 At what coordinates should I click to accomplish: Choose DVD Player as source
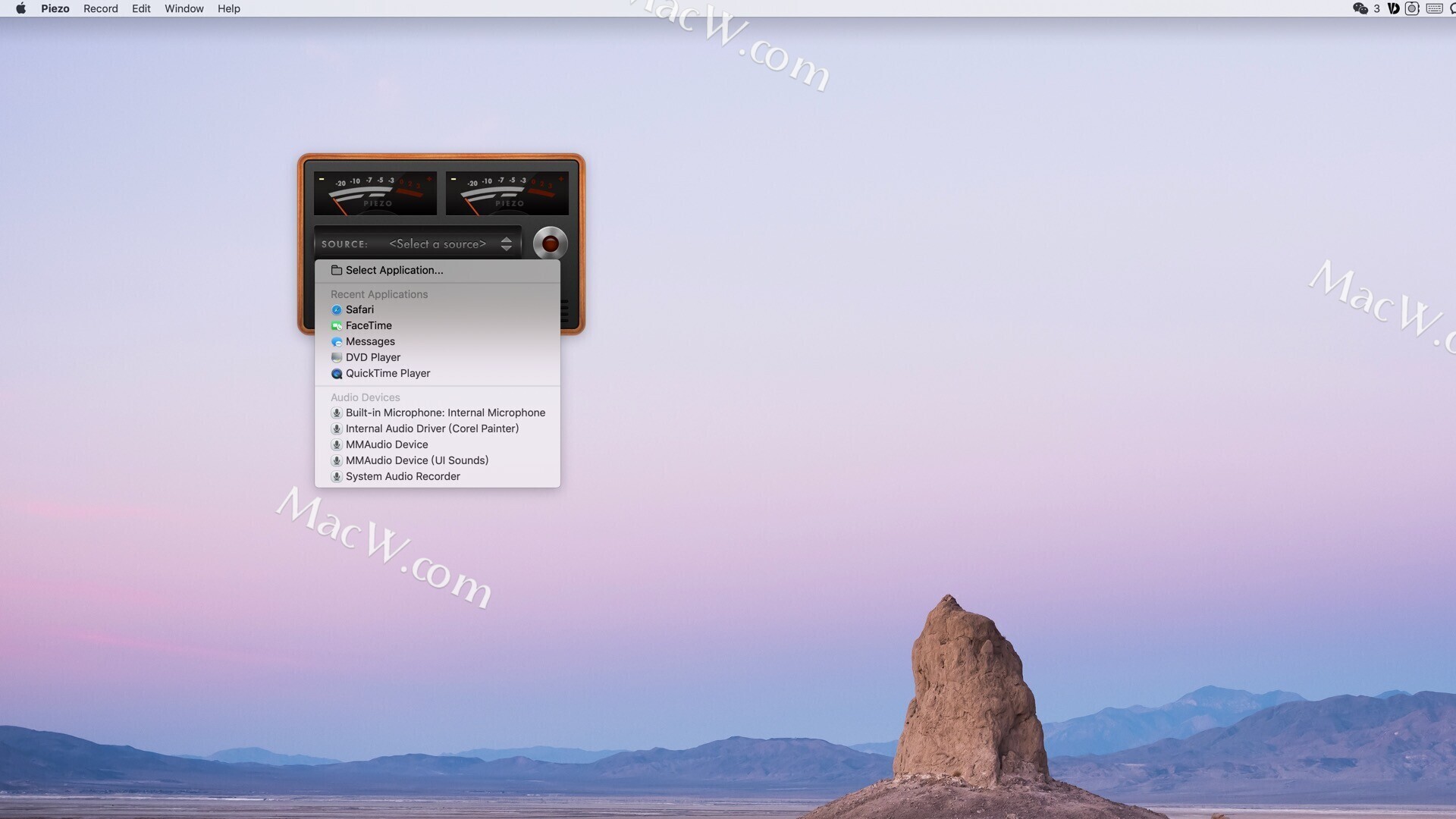(438, 357)
